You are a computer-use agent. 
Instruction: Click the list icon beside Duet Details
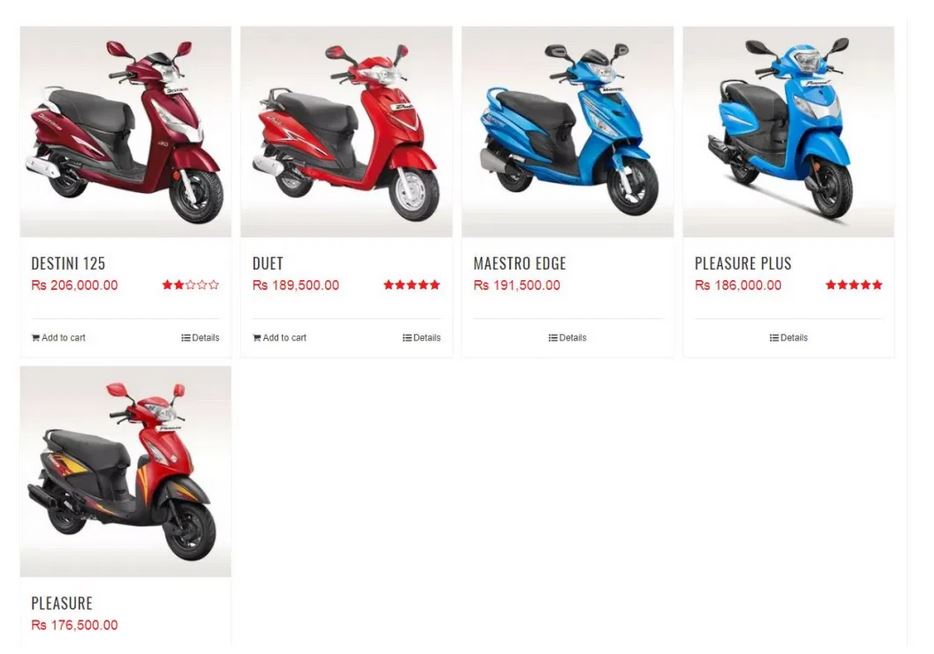tap(407, 338)
